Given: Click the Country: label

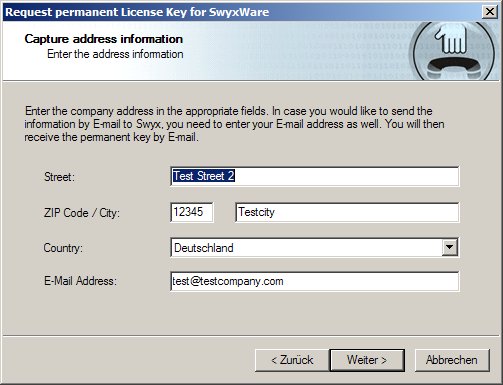Looking at the screenshot, I should (x=63, y=248).
